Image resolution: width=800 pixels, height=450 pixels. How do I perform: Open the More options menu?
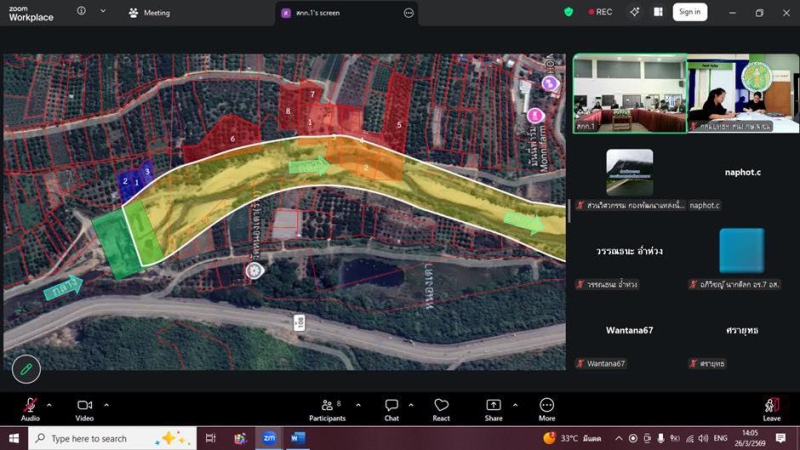[x=546, y=405]
